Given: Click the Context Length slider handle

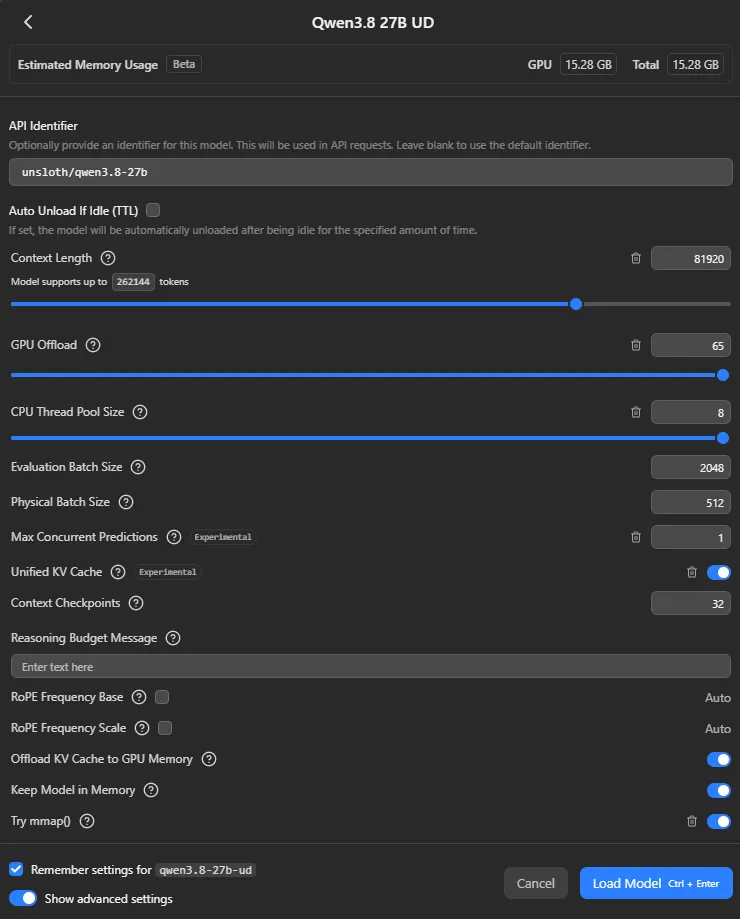Looking at the screenshot, I should pos(576,304).
